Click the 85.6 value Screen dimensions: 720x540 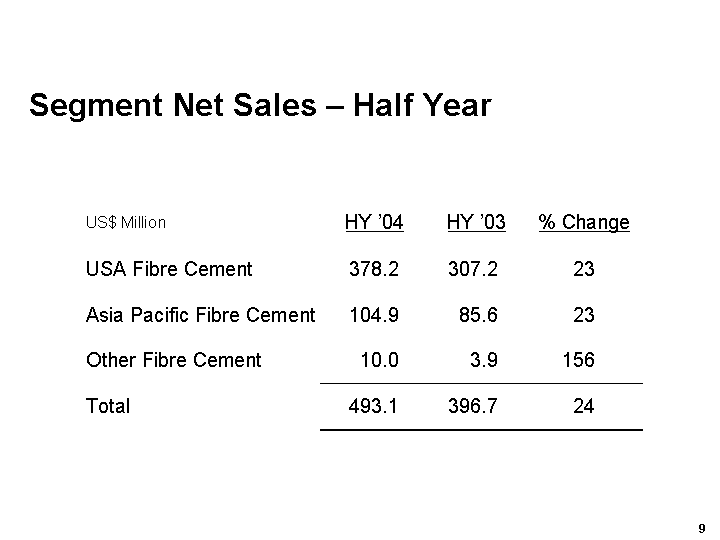(478, 315)
